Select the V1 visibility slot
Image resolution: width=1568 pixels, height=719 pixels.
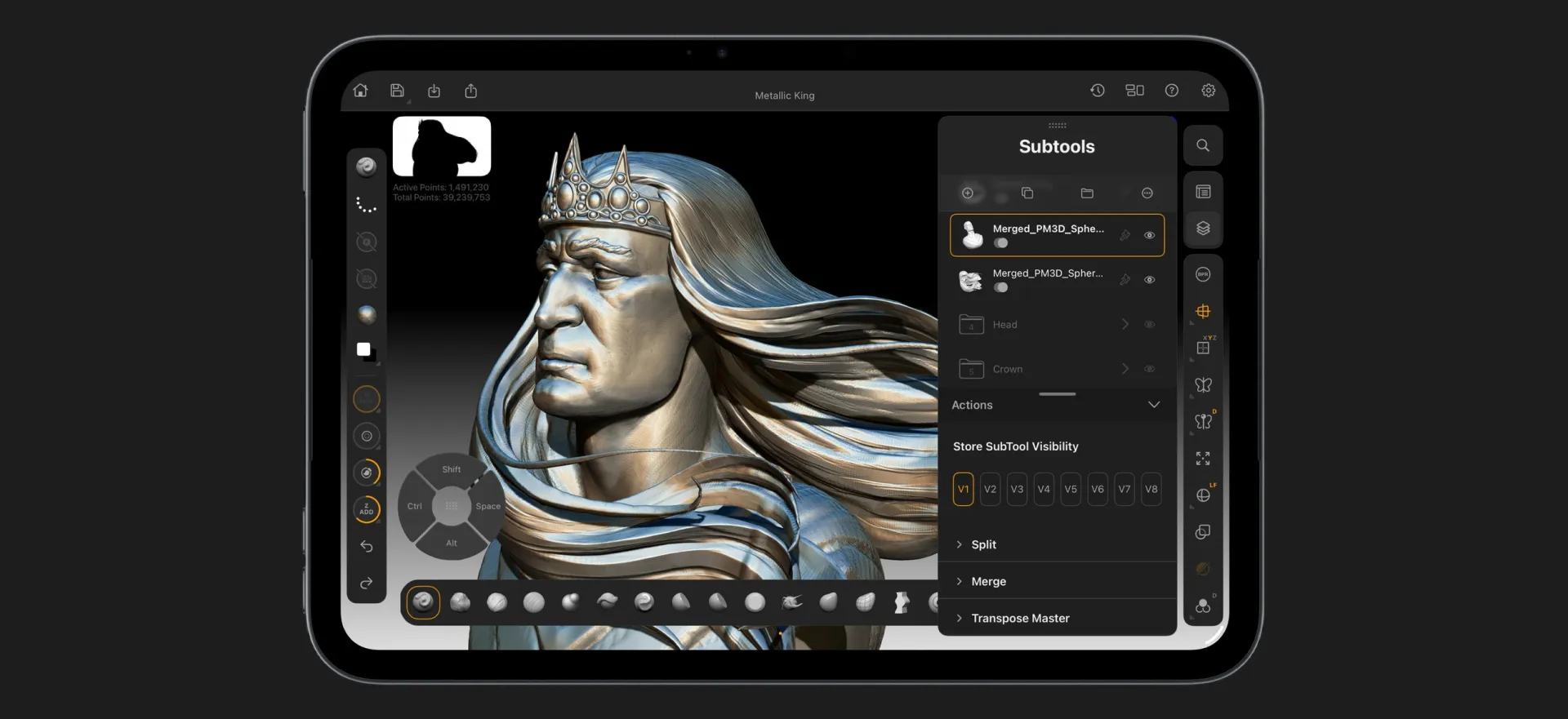964,490
